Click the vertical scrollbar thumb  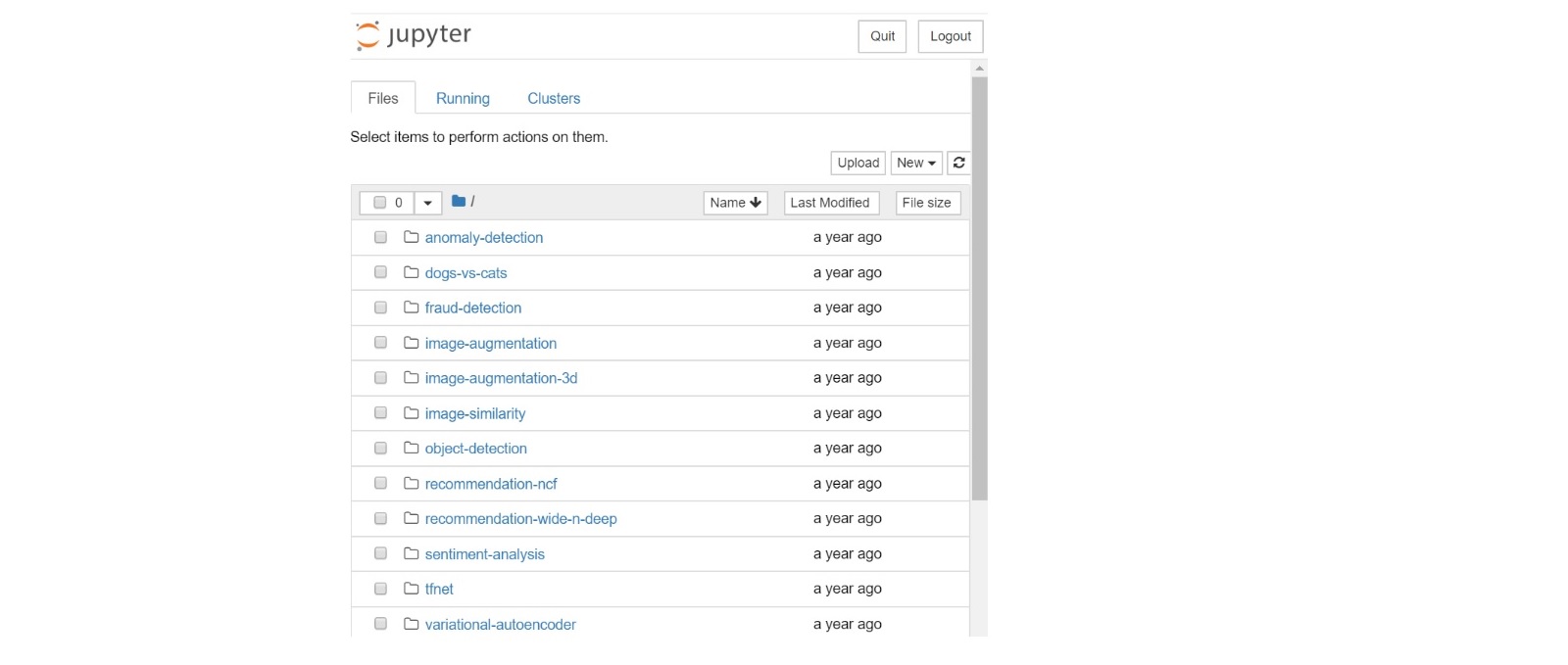[x=979, y=289]
